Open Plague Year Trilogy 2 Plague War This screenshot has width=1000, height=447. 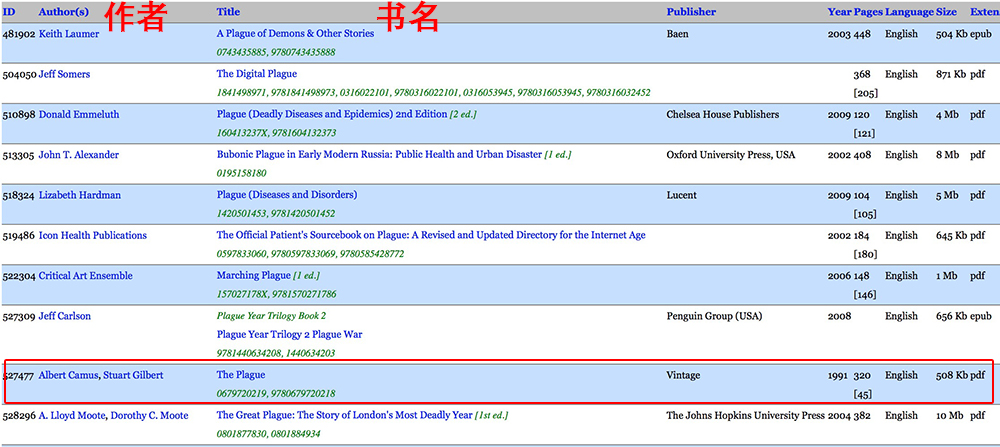click(290, 334)
